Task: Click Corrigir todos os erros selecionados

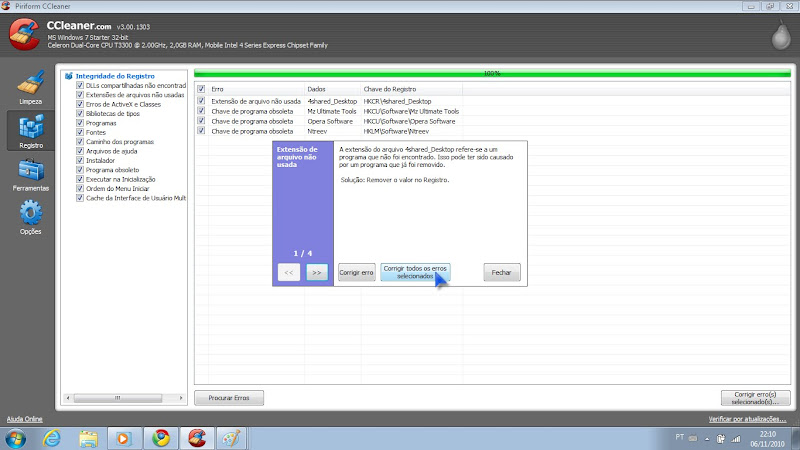Action: 415,272
